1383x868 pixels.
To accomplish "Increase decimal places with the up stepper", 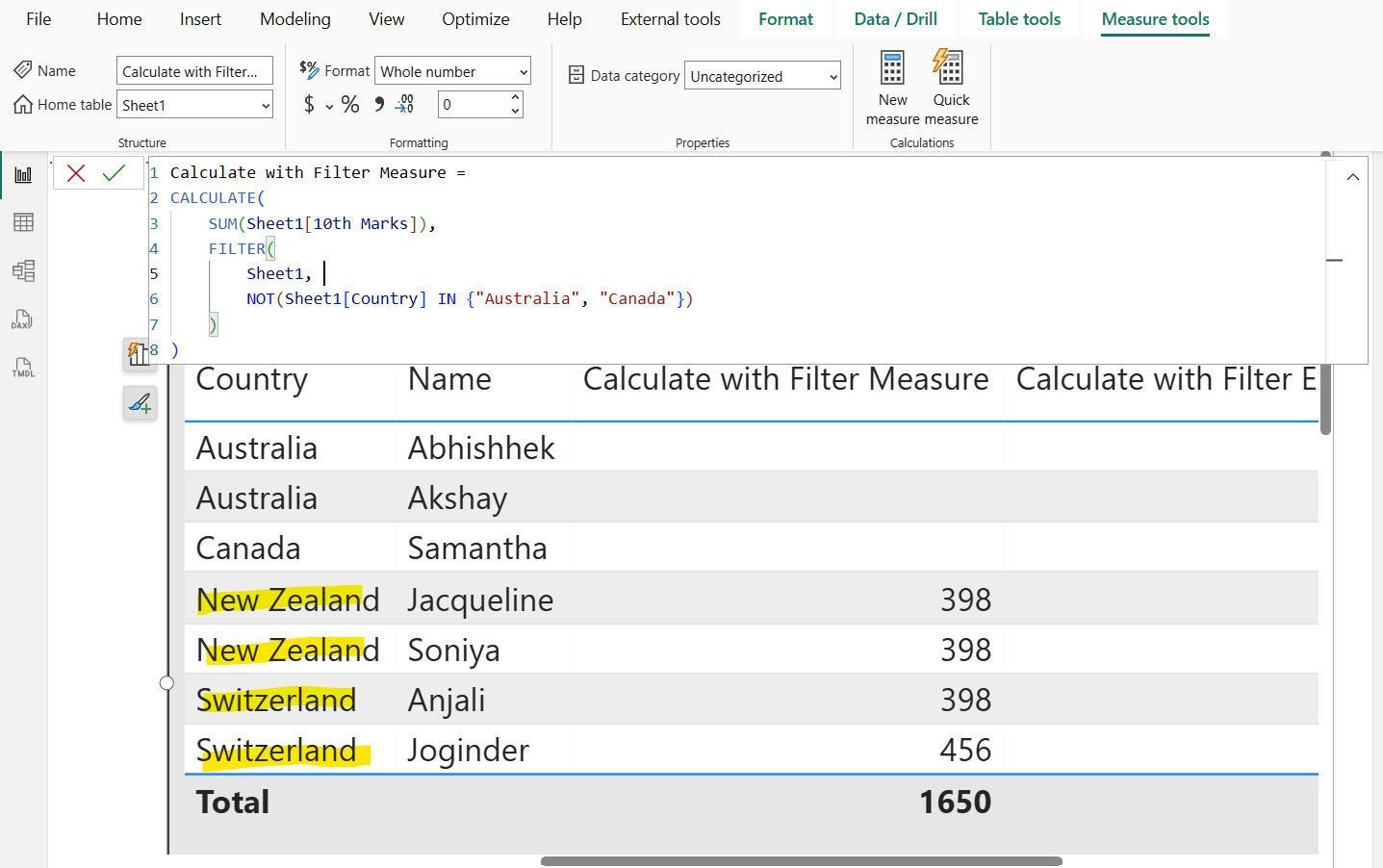I will point(514,98).
